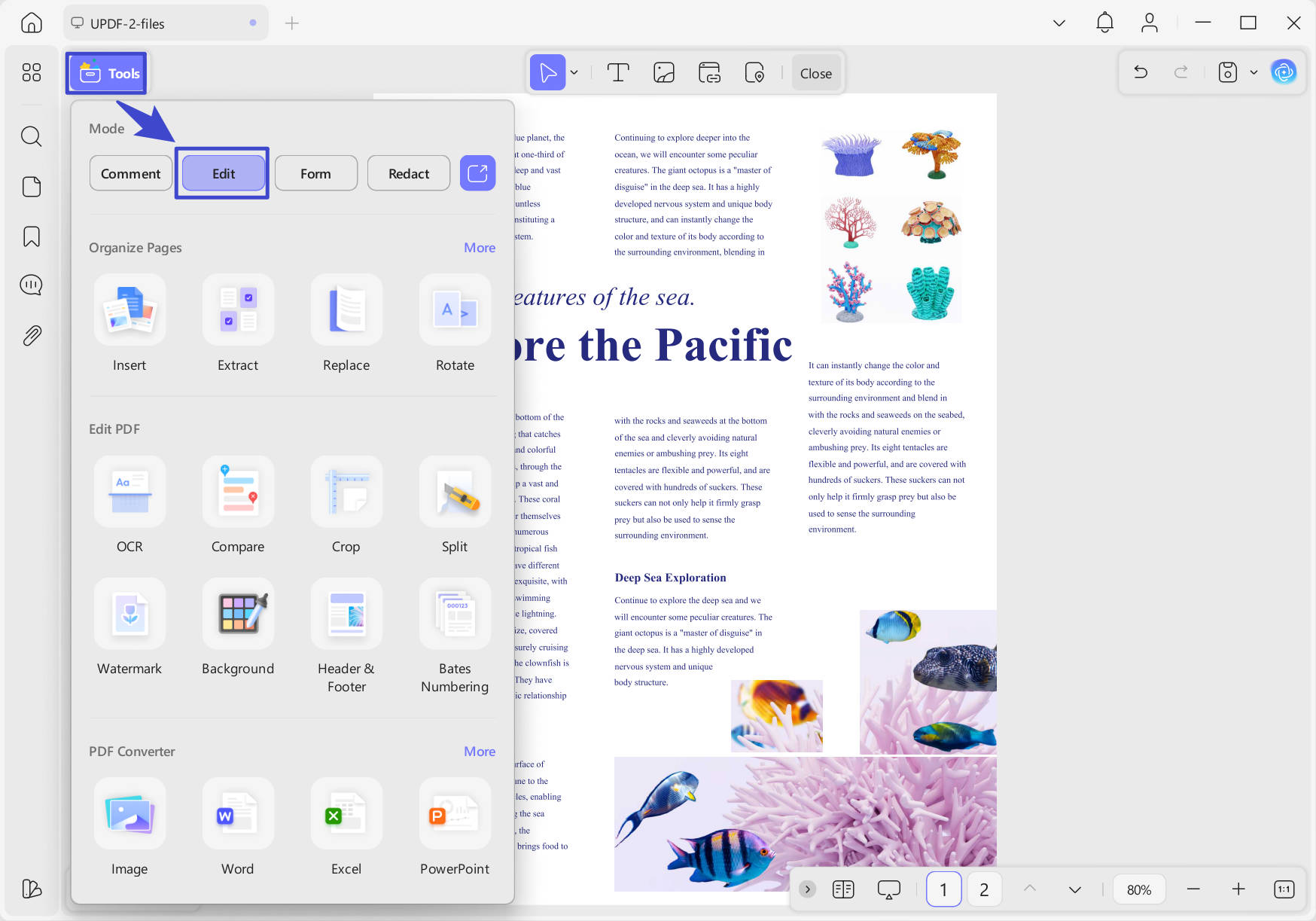The width and height of the screenshot is (1316, 921).
Task: Select the UPDF-2-files tab
Action: click(x=166, y=23)
